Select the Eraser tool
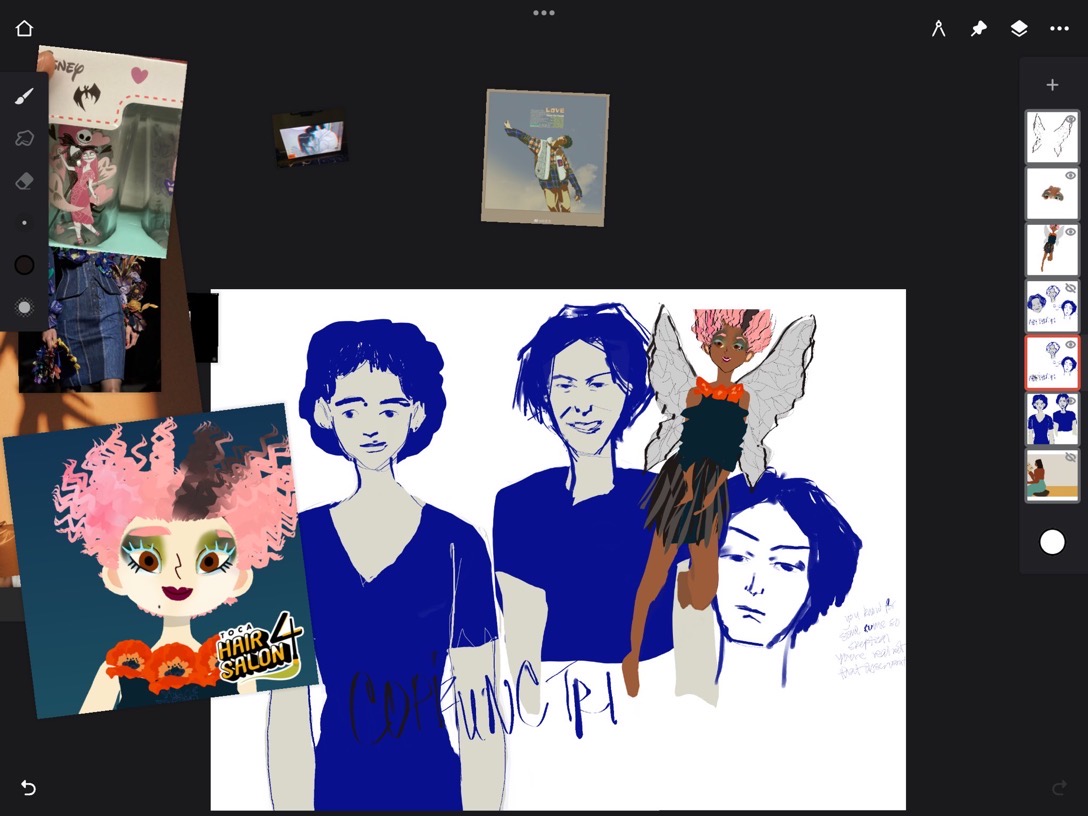The height and width of the screenshot is (816, 1088). [25, 181]
